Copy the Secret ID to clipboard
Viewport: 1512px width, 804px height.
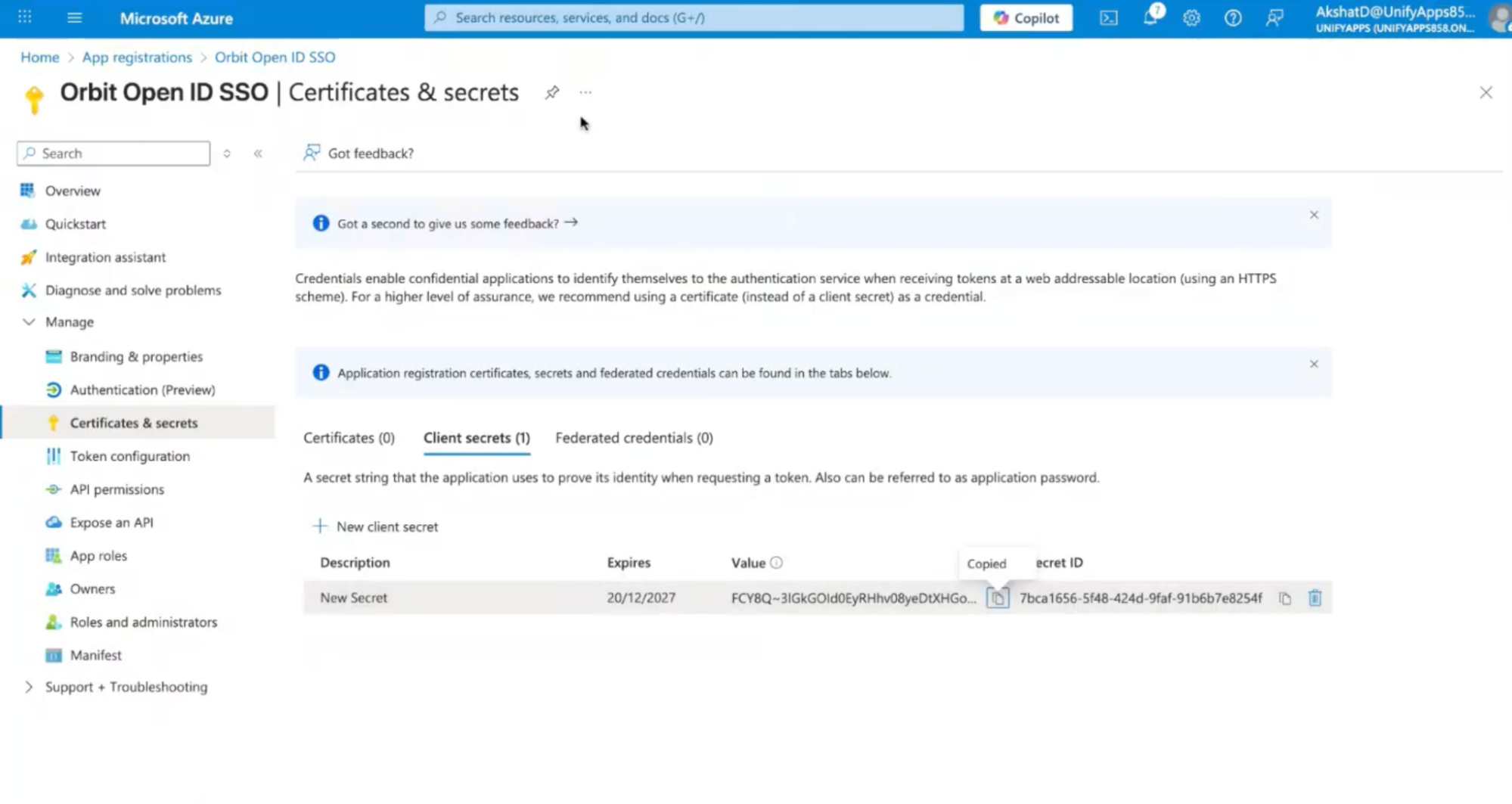pos(1284,598)
